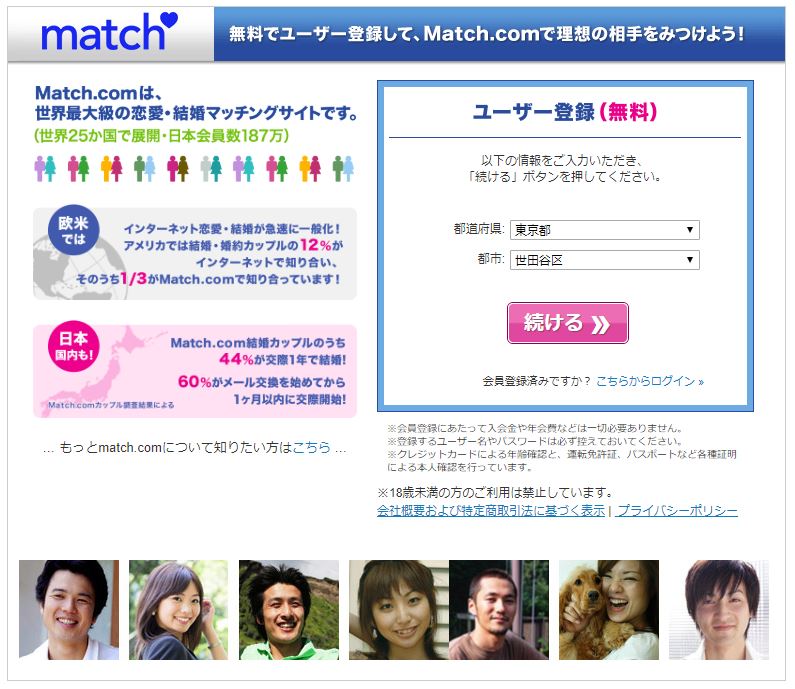This screenshot has height=689, width=795.
Task: Open the プライバシーポリシー link
Action: 677,511
